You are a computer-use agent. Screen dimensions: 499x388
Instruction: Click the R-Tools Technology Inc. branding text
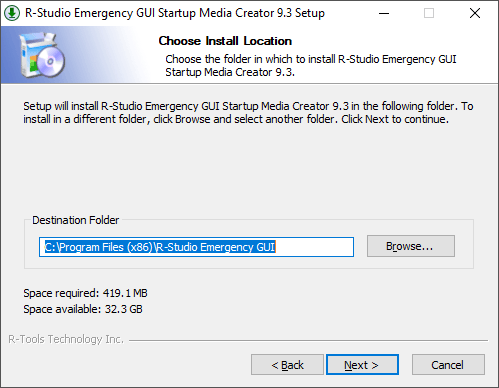(66, 339)
